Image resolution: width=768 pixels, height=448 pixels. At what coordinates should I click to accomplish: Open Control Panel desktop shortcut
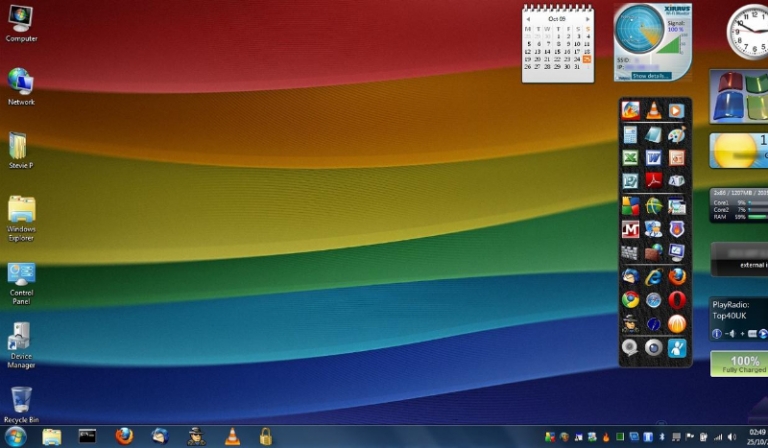[21, 278]
